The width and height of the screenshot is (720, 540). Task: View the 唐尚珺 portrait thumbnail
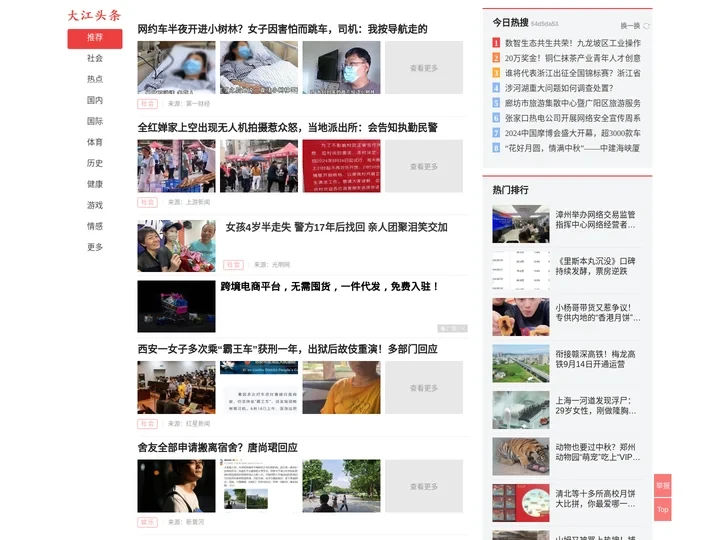pyautogui.click(x=176, y=486)
